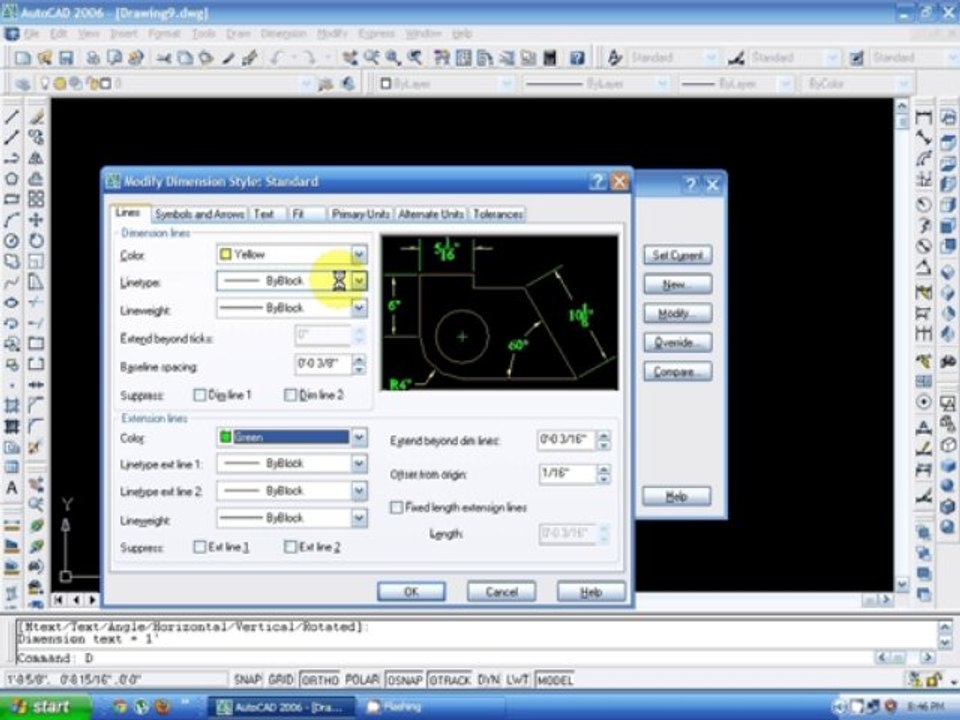Image resolution: width=960 pixels, height=720 pixels.
Task: Click the green swatch in extension Color field
Action: [225, 437]
